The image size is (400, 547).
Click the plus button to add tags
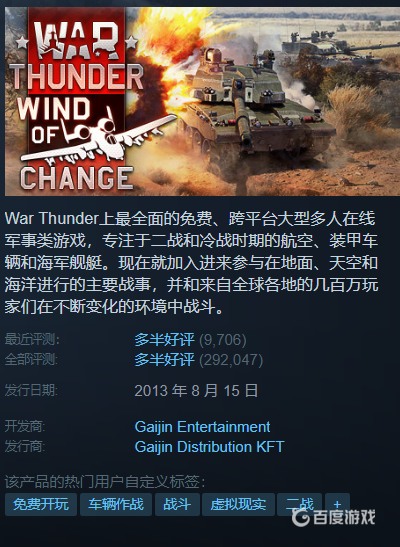[x=337, y=504]
